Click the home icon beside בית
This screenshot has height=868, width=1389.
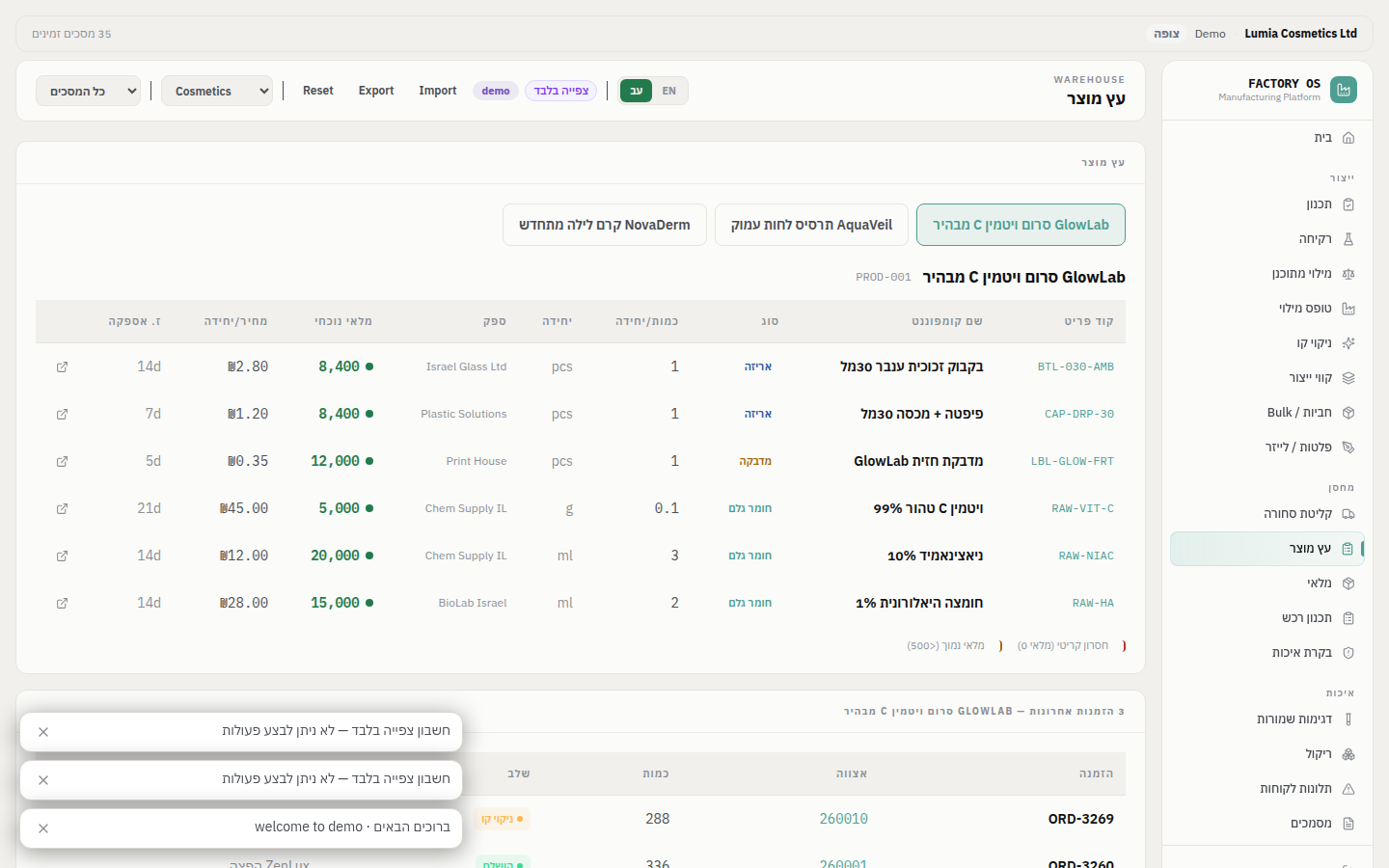(x=1348, y=138)
